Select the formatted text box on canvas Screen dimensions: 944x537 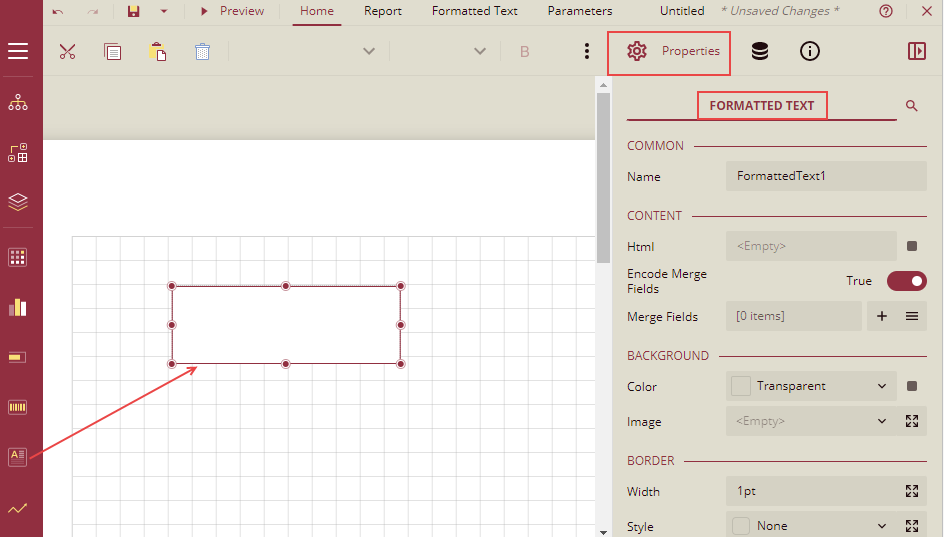(286, 325)
